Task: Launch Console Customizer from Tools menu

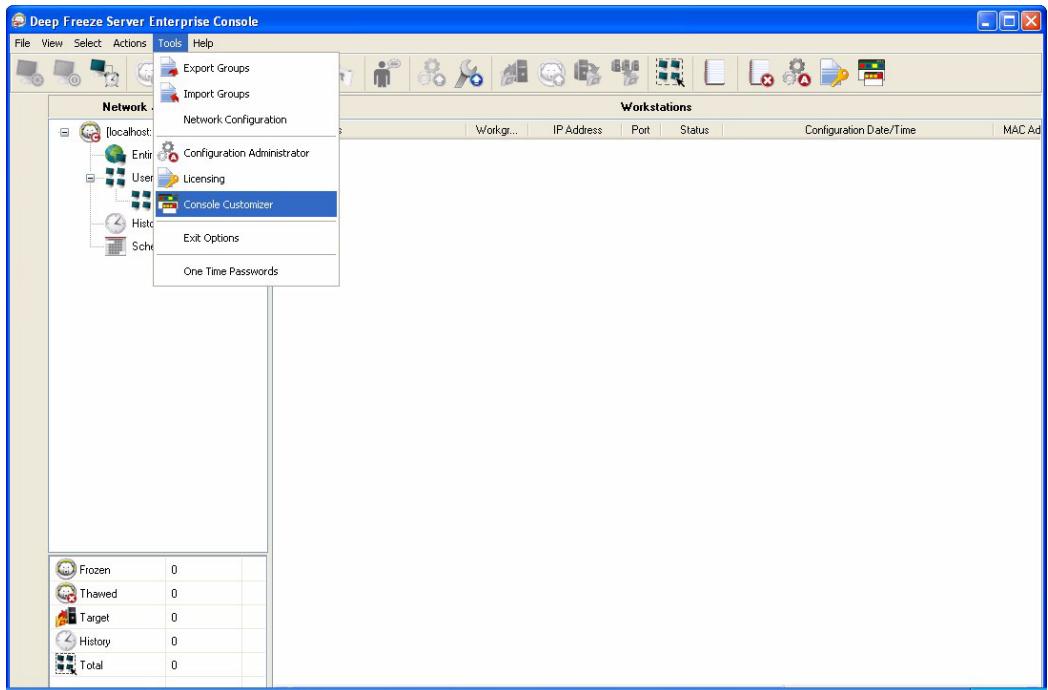Action: pyautogui.click(x=246, y=205)
